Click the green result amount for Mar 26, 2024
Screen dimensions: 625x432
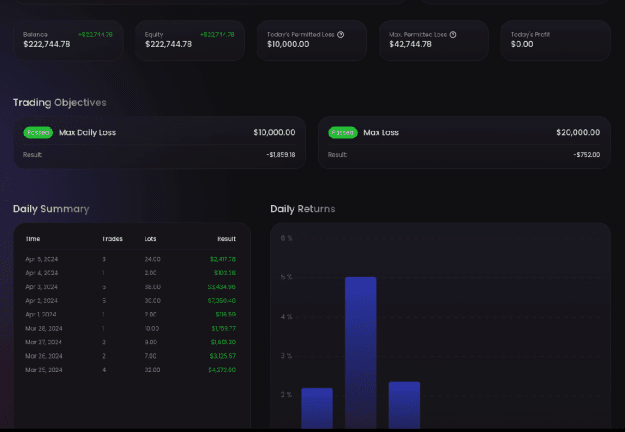[223, 356]
